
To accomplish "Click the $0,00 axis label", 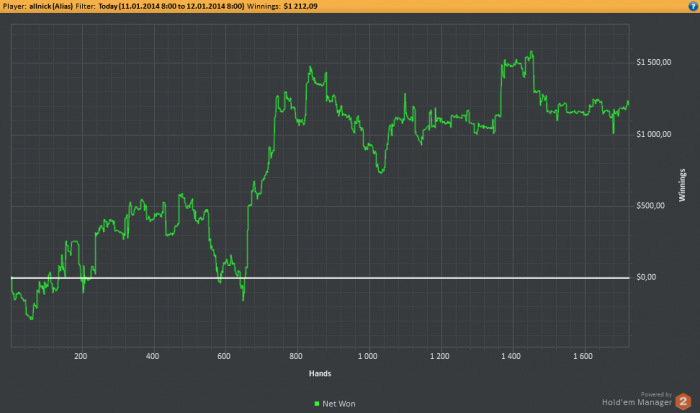I will tap(646, 277).
